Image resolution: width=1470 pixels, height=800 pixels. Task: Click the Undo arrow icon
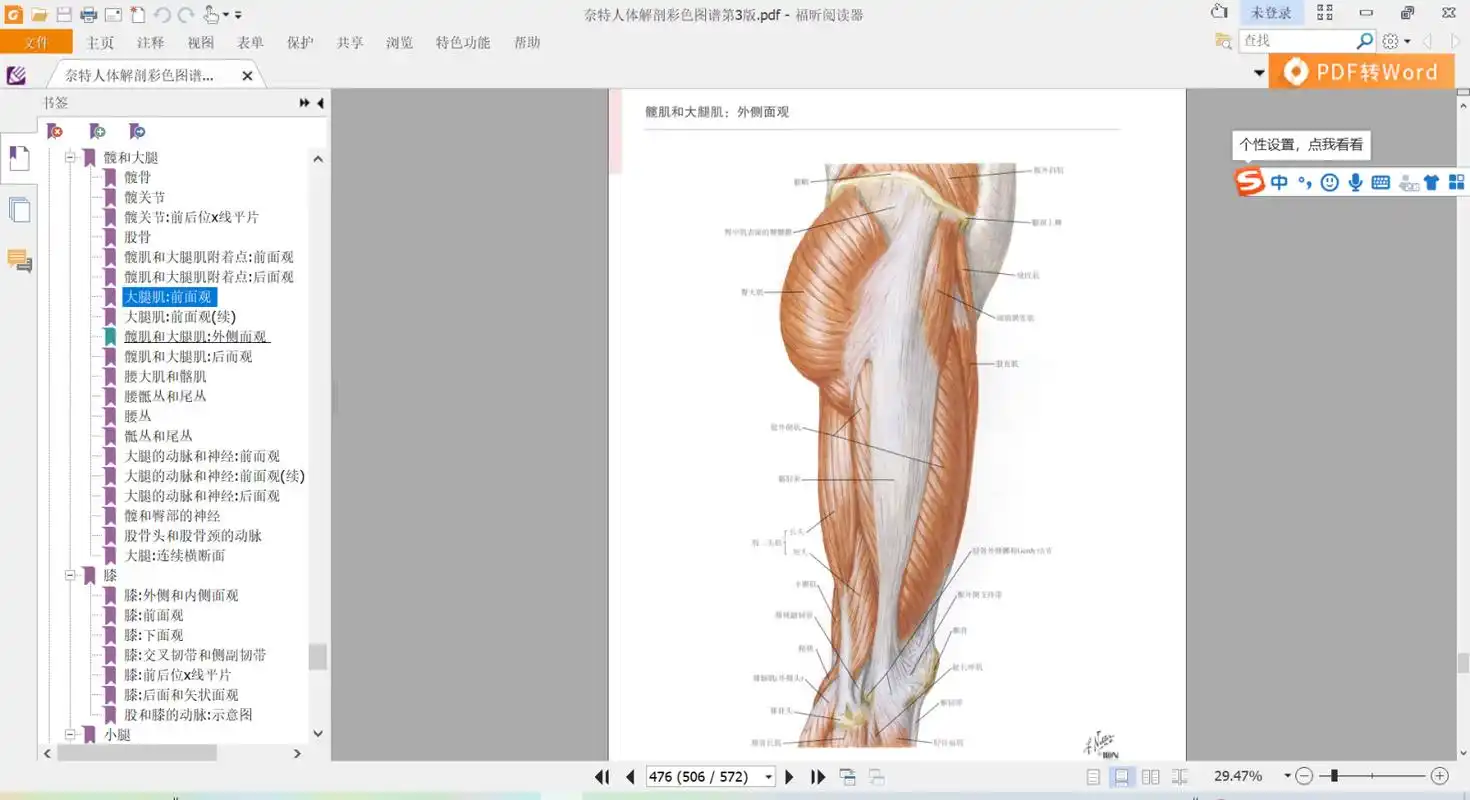tap(162, 14)
